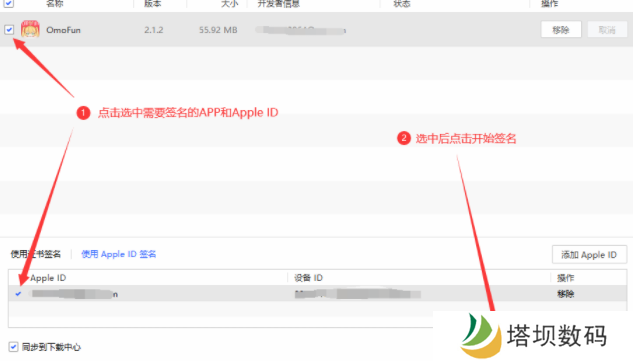
Task: Click the 开发者信息 column header
Action: point(279,4)
